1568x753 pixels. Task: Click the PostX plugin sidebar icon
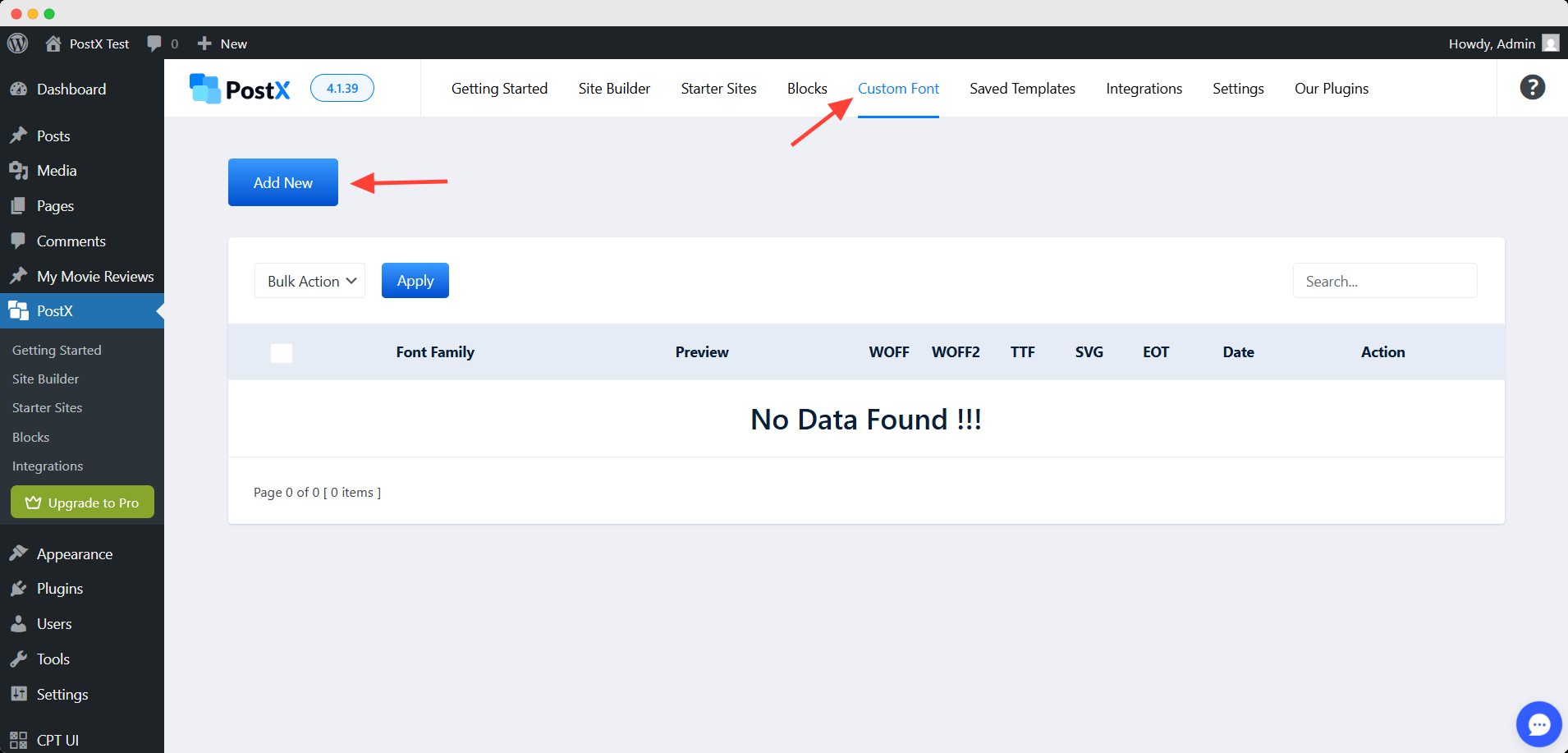coord(18,310)
